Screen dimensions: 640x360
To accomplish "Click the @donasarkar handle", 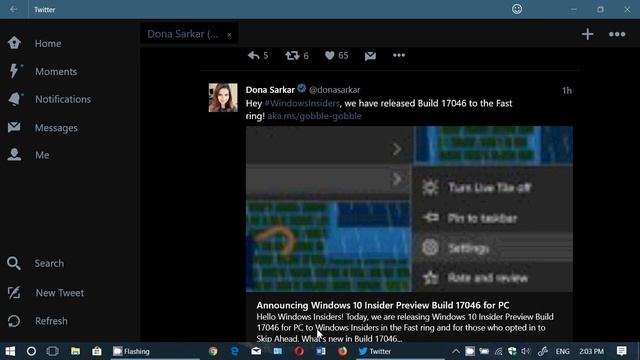I will coord(334,90).
